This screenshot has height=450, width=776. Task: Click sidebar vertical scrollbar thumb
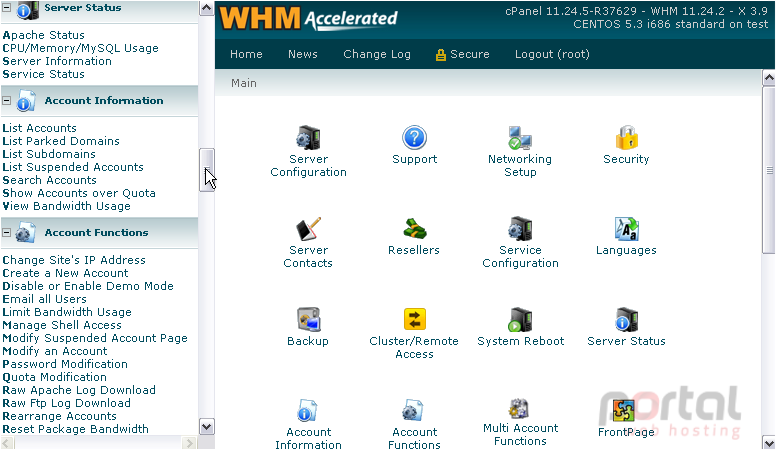point(206,170)
